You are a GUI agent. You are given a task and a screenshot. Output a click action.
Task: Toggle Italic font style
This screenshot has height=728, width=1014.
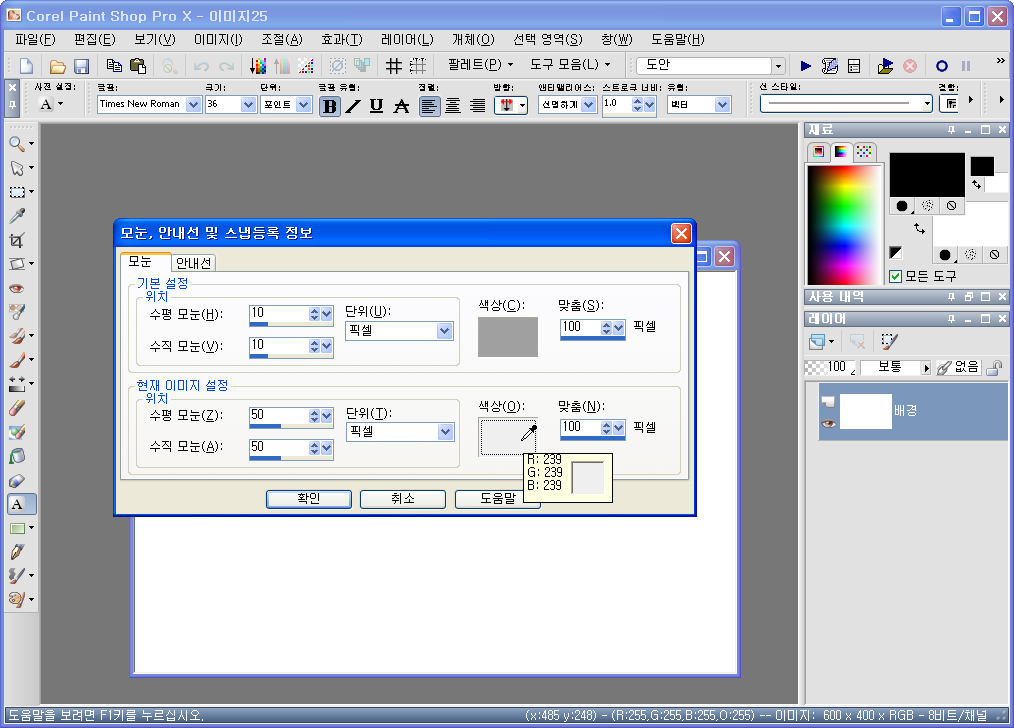(353, 105)
